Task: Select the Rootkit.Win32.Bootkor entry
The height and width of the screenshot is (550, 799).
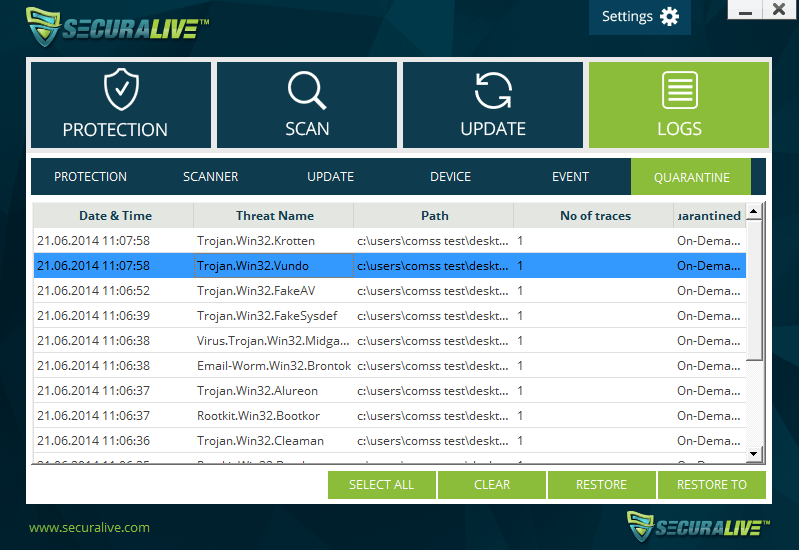Action: point(390,415)
